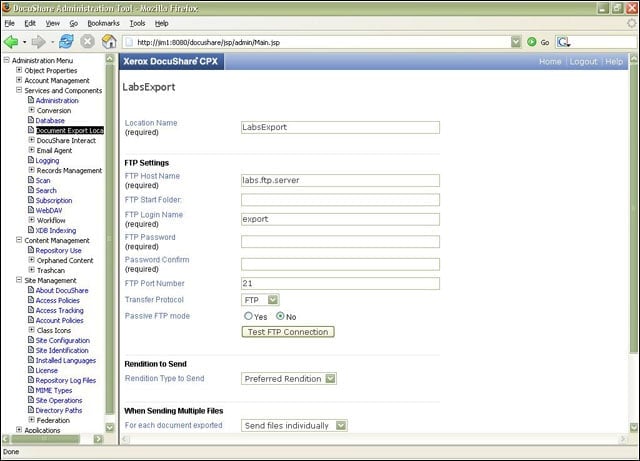Screen dimensions: 640x461
Task: Click the Home page icon
Action: click(109, 41)
